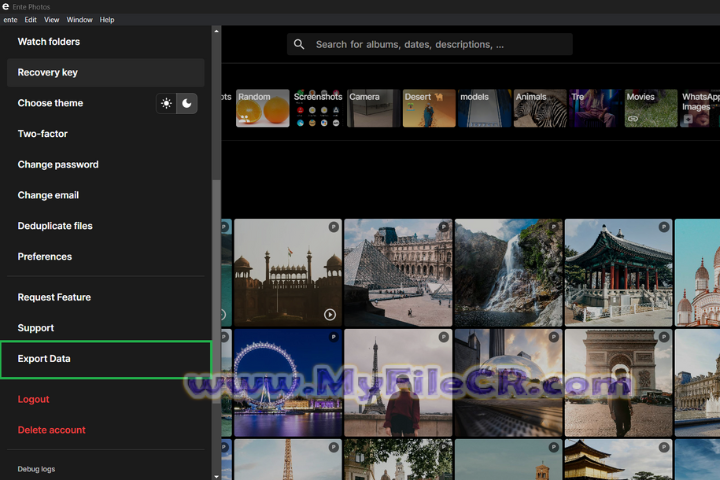Click the Ente logo in title bar
Screen dimensions: 720x480
pos(6,6)
